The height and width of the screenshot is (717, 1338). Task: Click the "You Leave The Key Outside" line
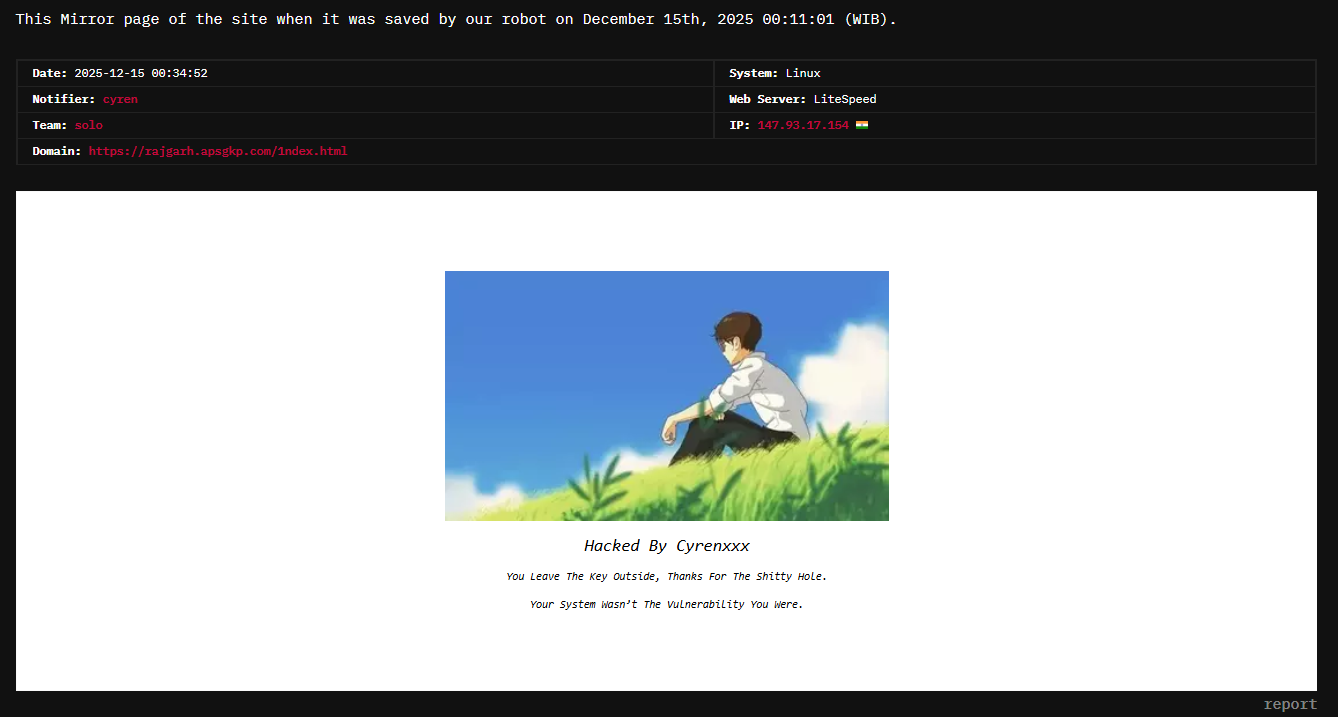(666, 576)
